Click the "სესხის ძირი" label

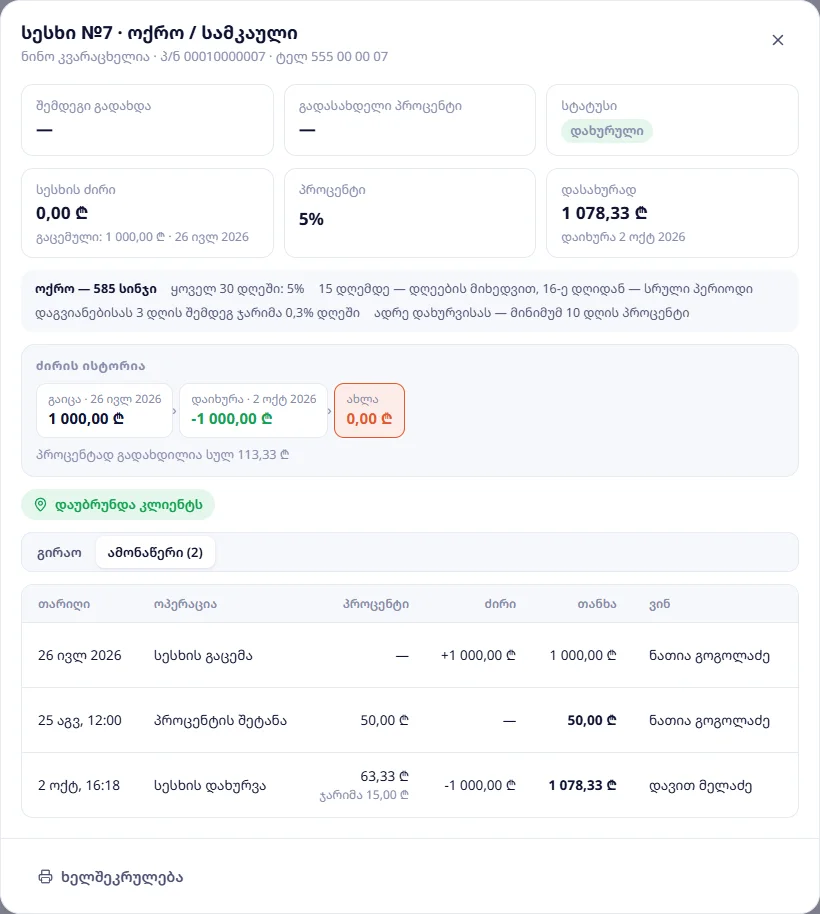click(x=76, y=189)
